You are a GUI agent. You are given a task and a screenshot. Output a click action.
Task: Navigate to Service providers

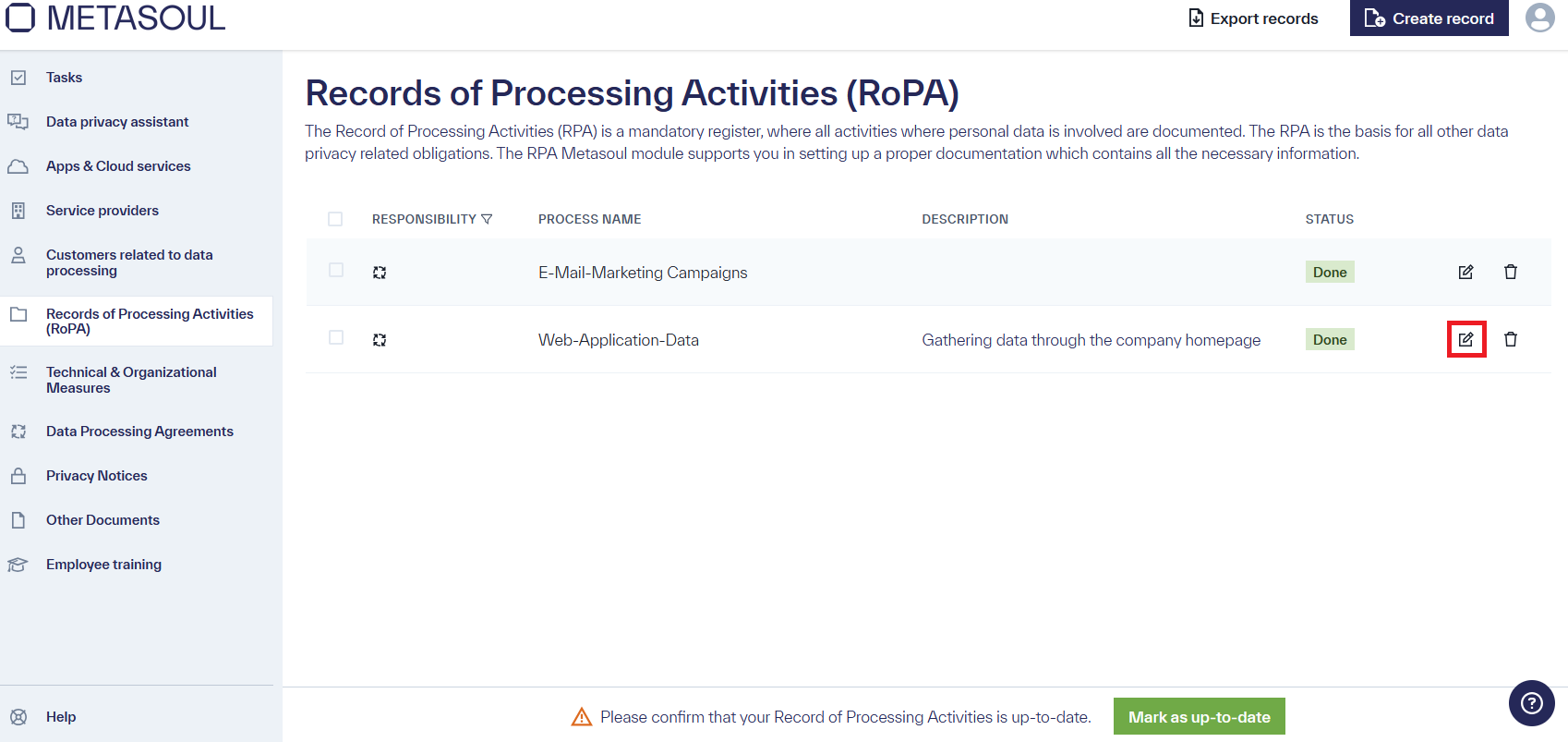click(103, 210)
